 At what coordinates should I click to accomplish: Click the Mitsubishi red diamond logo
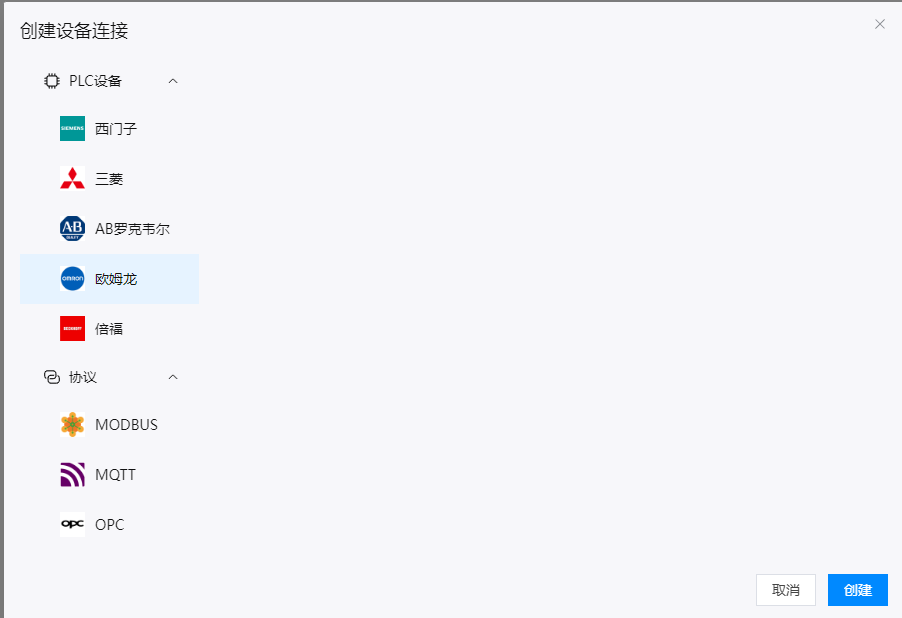pos(72,178)
